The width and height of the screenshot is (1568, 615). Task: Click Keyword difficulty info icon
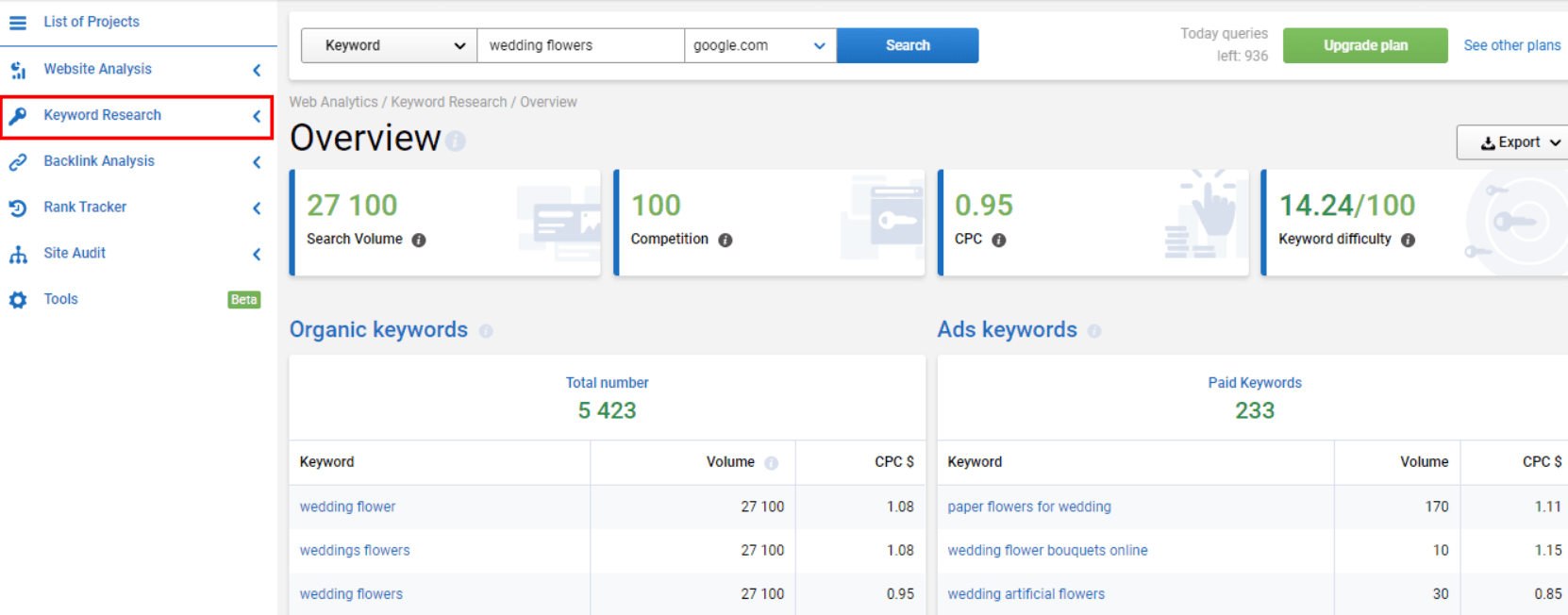pos(1408,241)
